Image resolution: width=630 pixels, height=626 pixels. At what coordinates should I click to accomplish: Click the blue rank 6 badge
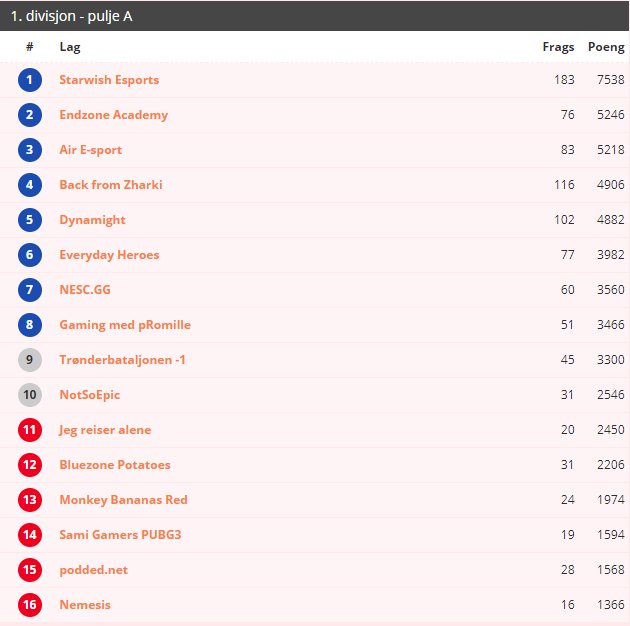[x=30, y=255]
